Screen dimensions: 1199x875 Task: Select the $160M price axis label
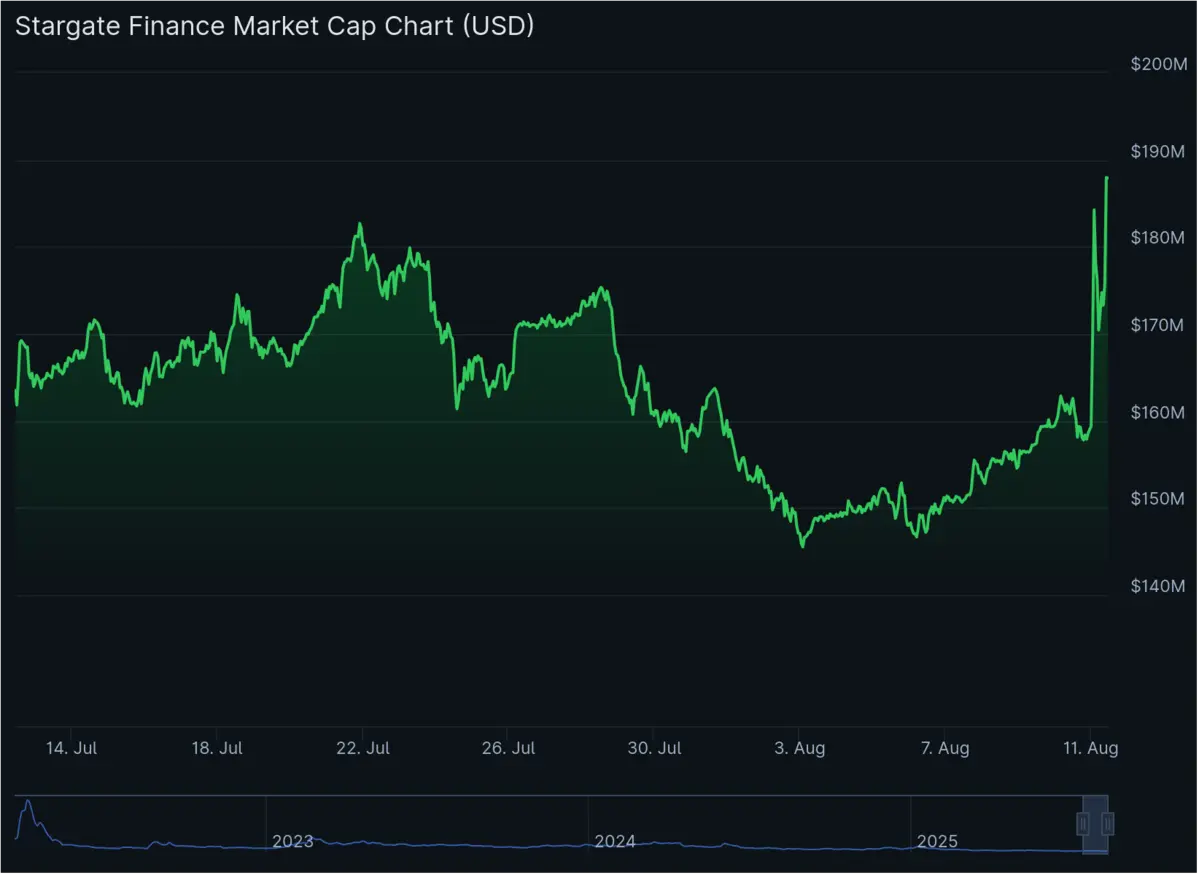coord(1158,411)
